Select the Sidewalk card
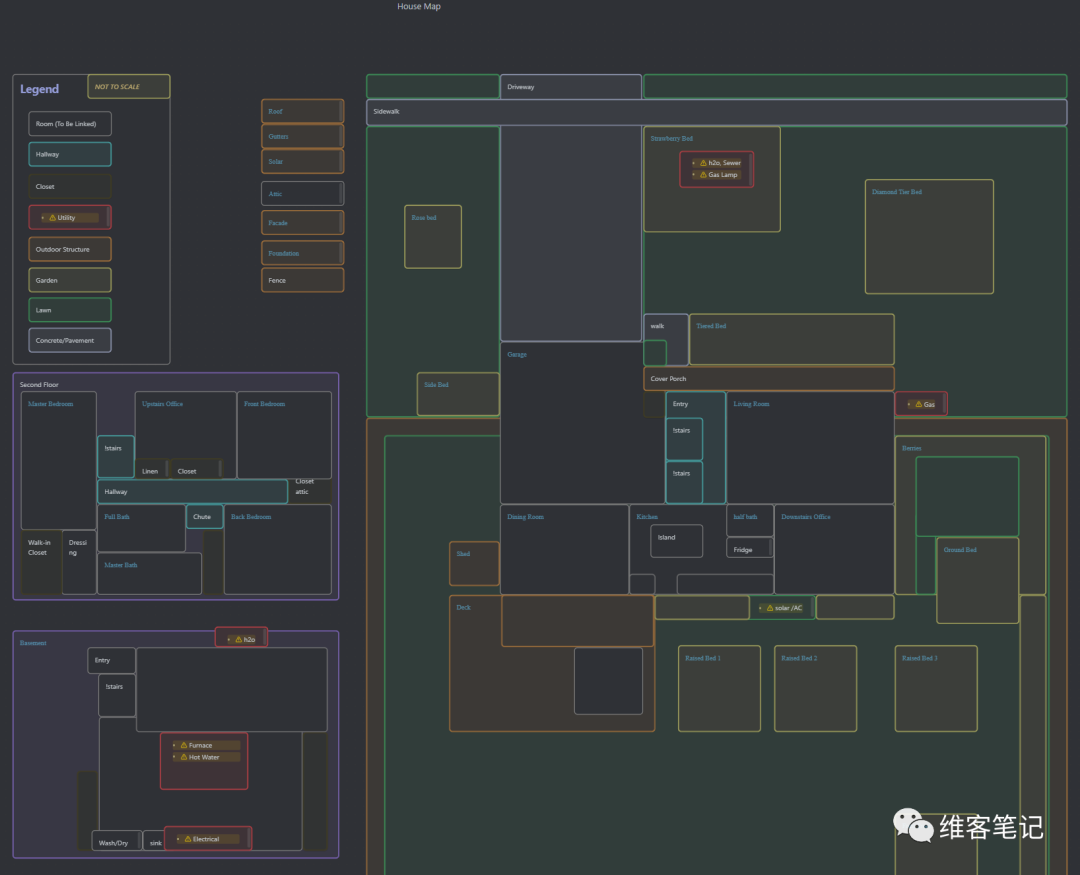Screen dimensions: 1080x875 (x=716, y=112)
